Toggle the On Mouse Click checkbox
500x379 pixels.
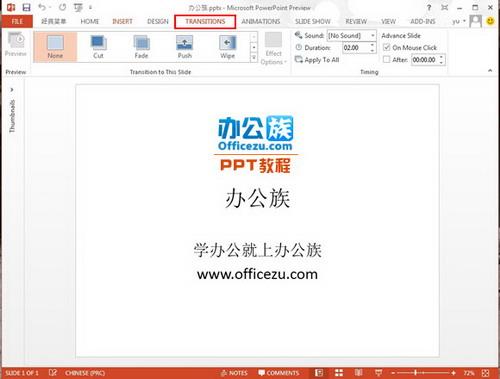387,47
